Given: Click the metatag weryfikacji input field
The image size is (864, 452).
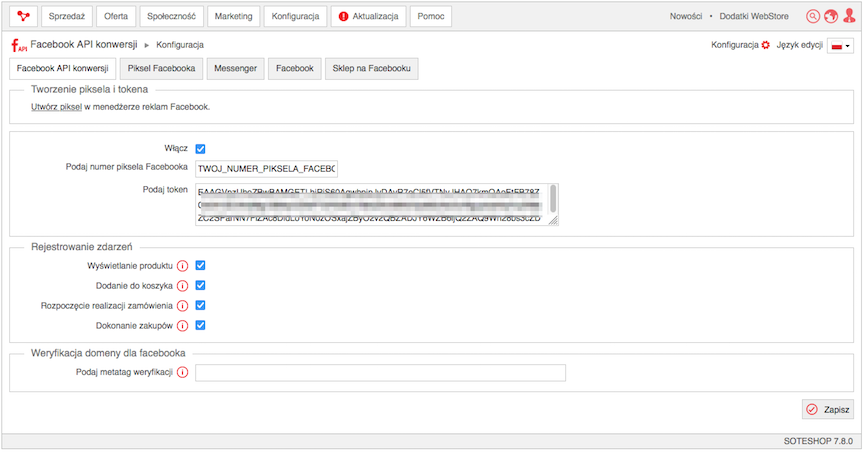Looking at the screenshot, I should tap(380, 373).
